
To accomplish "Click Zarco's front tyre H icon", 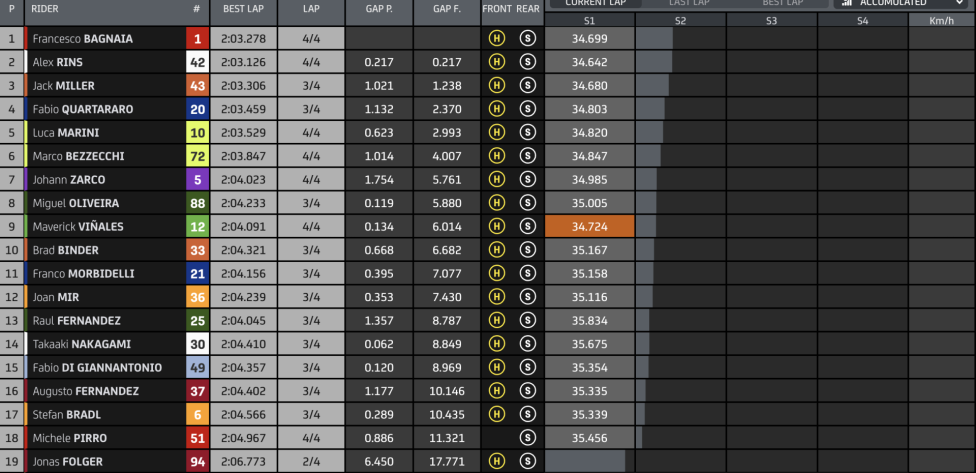I will 497,179.
